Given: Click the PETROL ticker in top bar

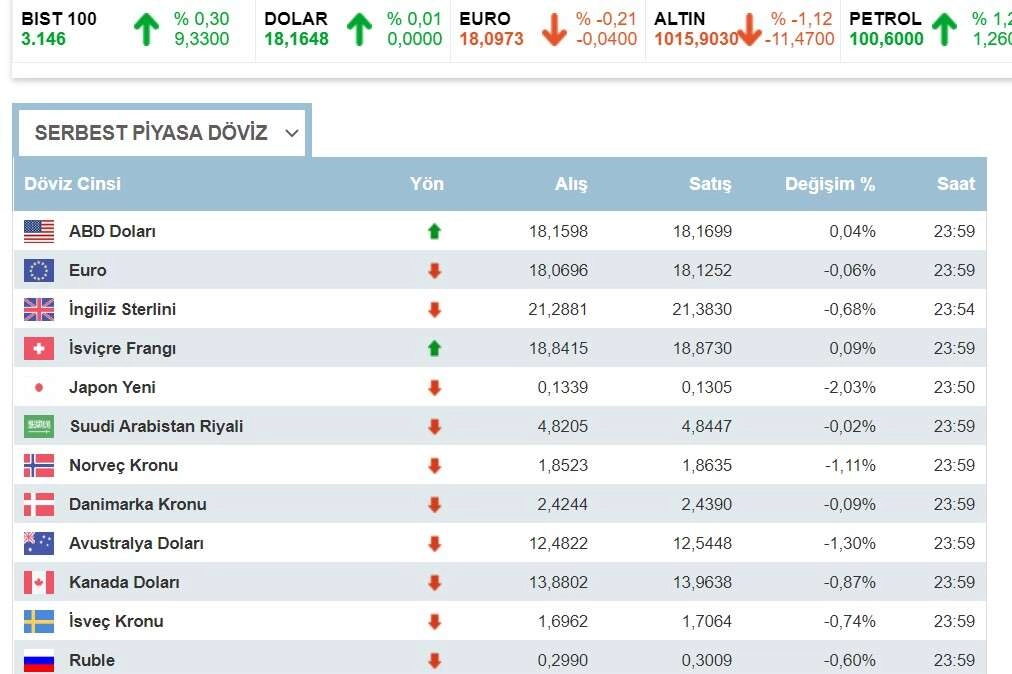Looking at the screenshot, I should 885,28.
